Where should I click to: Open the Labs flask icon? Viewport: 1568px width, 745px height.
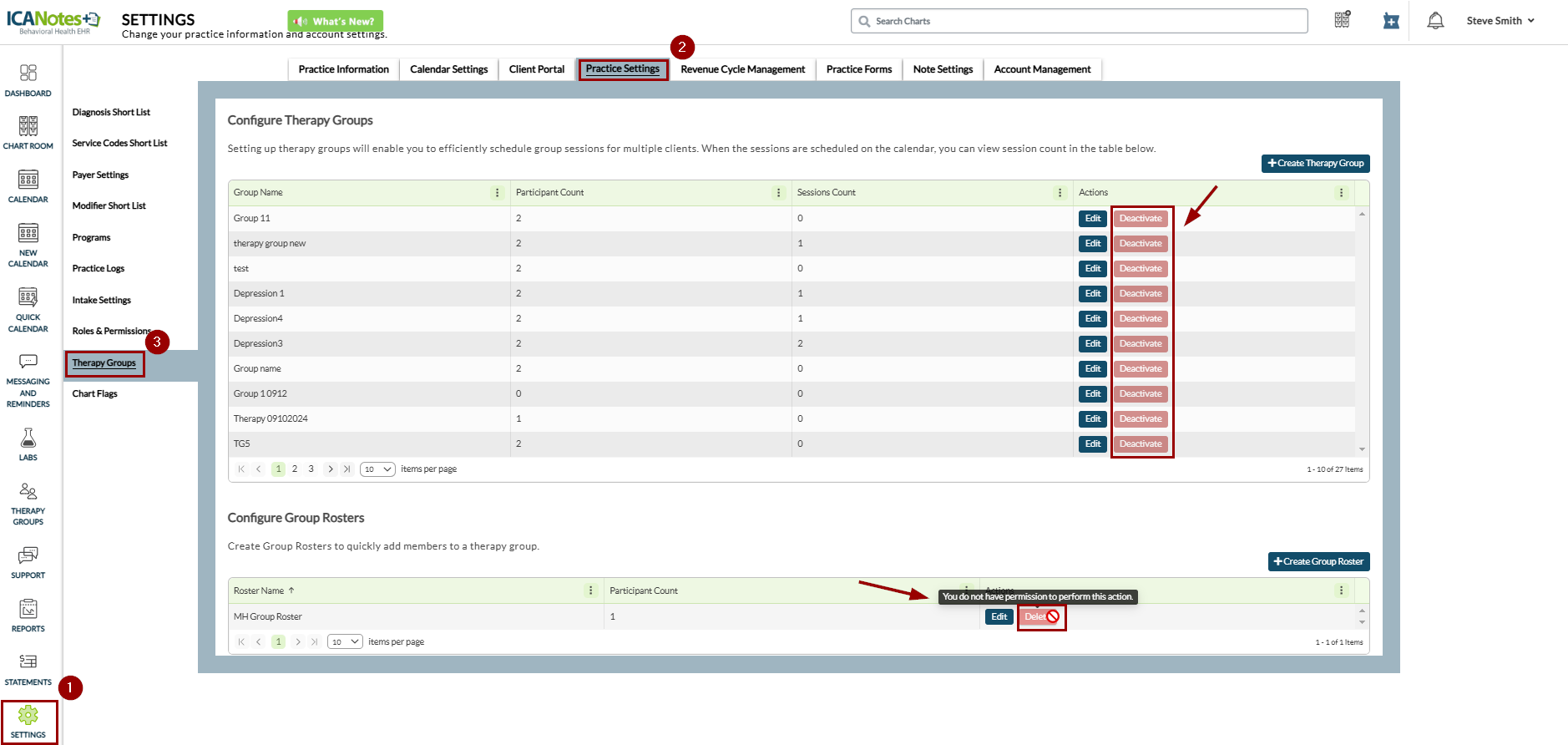click(x=28, y=444)
